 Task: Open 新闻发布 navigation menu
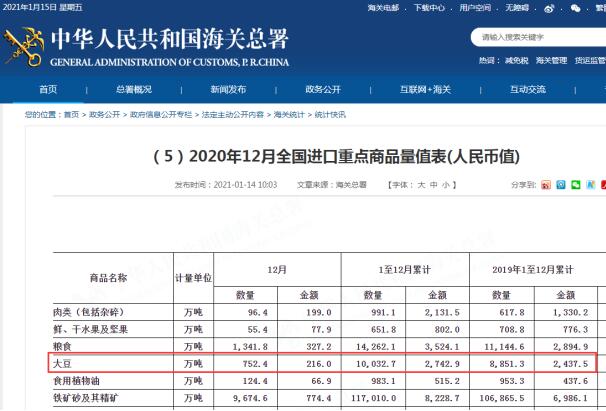[x=228, y=90]
